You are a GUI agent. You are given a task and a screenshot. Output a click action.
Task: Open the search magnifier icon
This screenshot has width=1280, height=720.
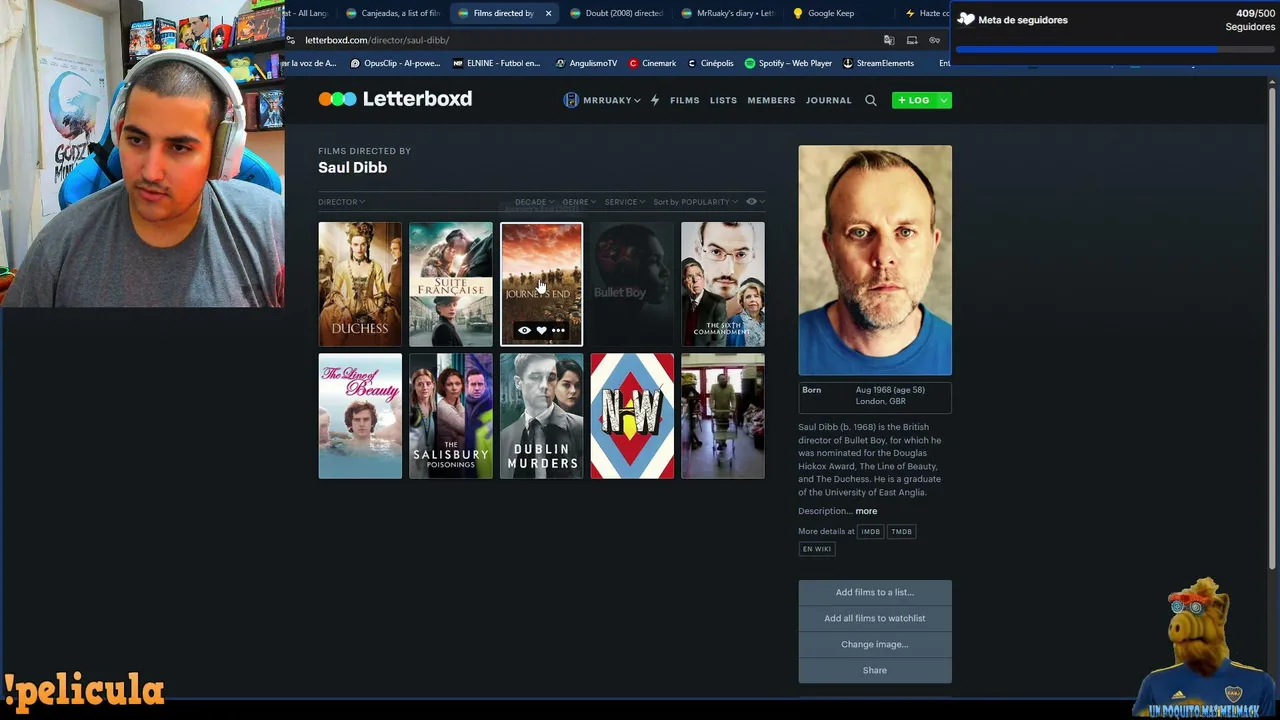point(871,100)
